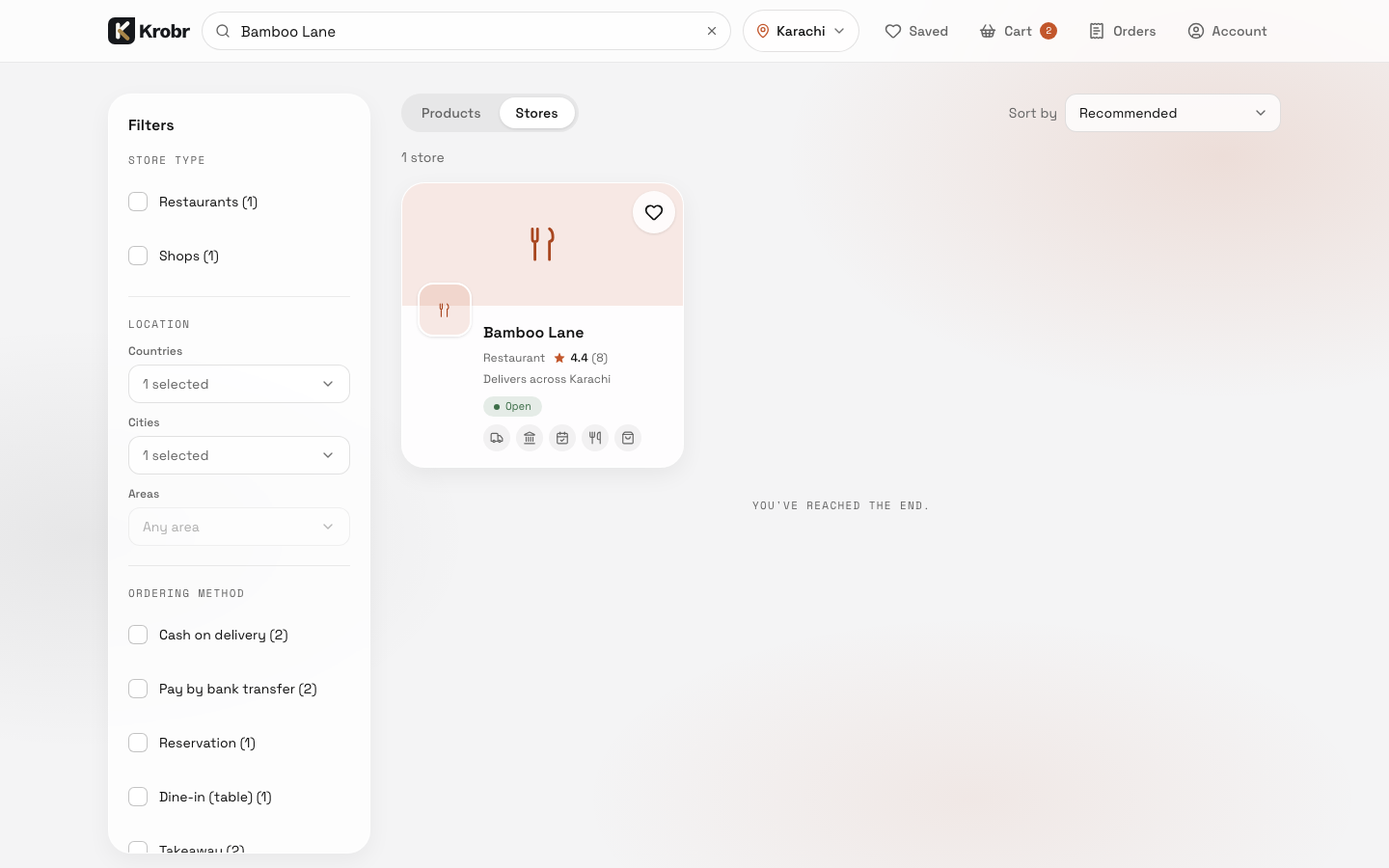Screen dimensions: 1389x868
Task: Tick the Reservation (1) checkbox
Action: (138, 743)
